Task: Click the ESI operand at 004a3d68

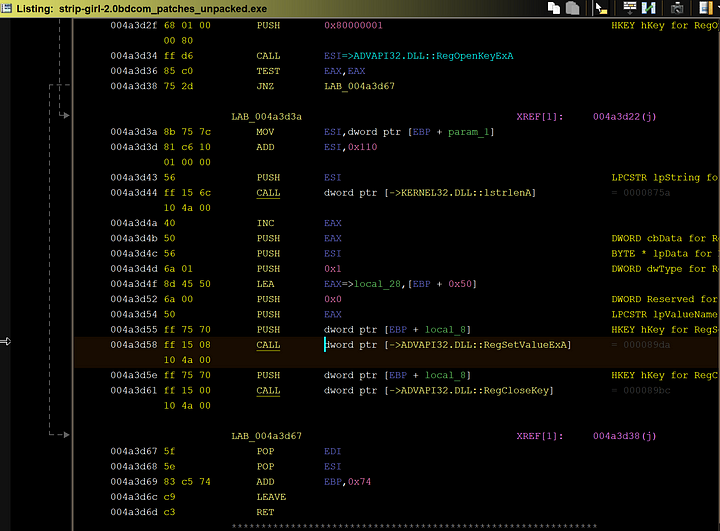Action: tap(332, 467)
